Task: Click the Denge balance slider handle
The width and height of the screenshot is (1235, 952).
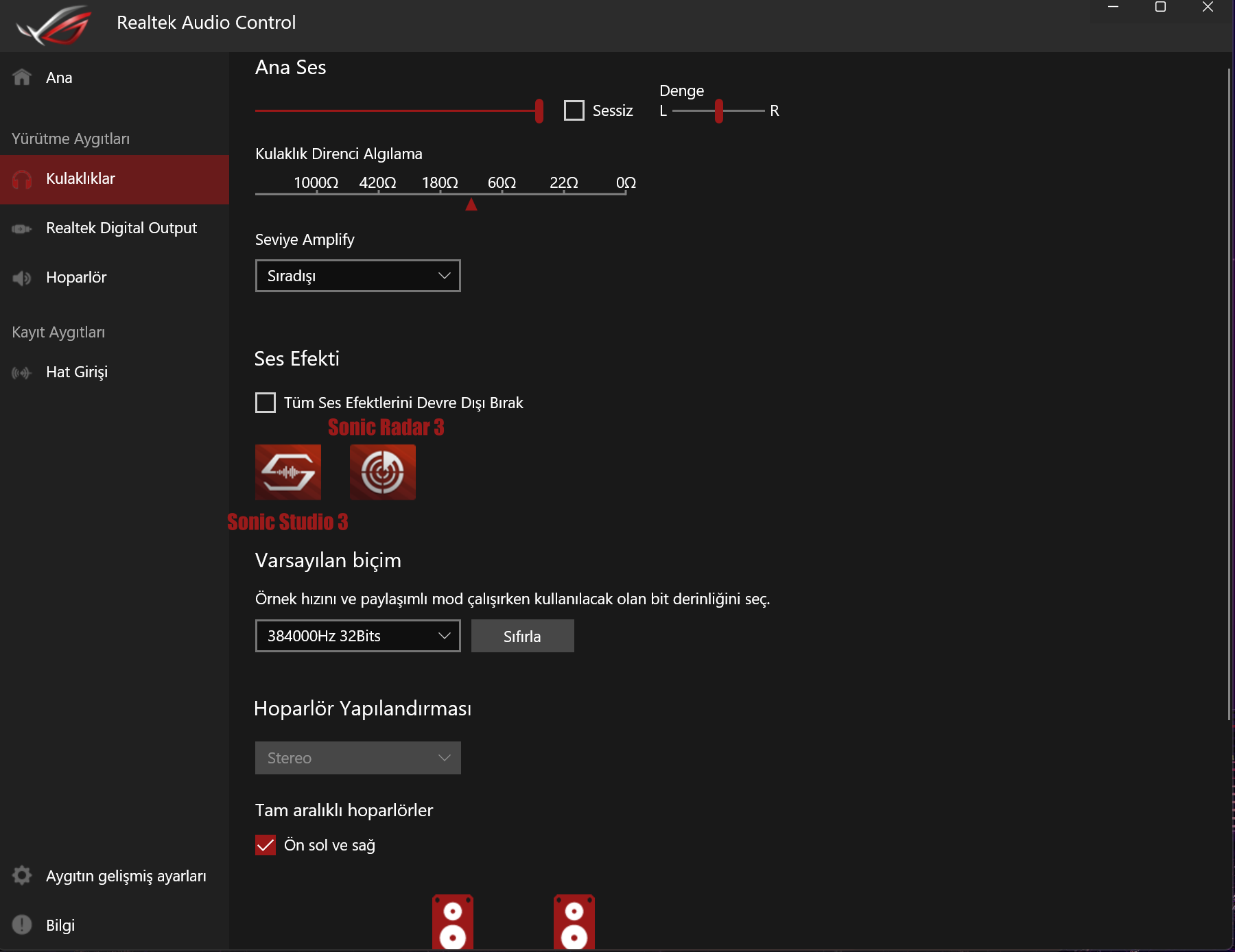Action: coord(719,110)
